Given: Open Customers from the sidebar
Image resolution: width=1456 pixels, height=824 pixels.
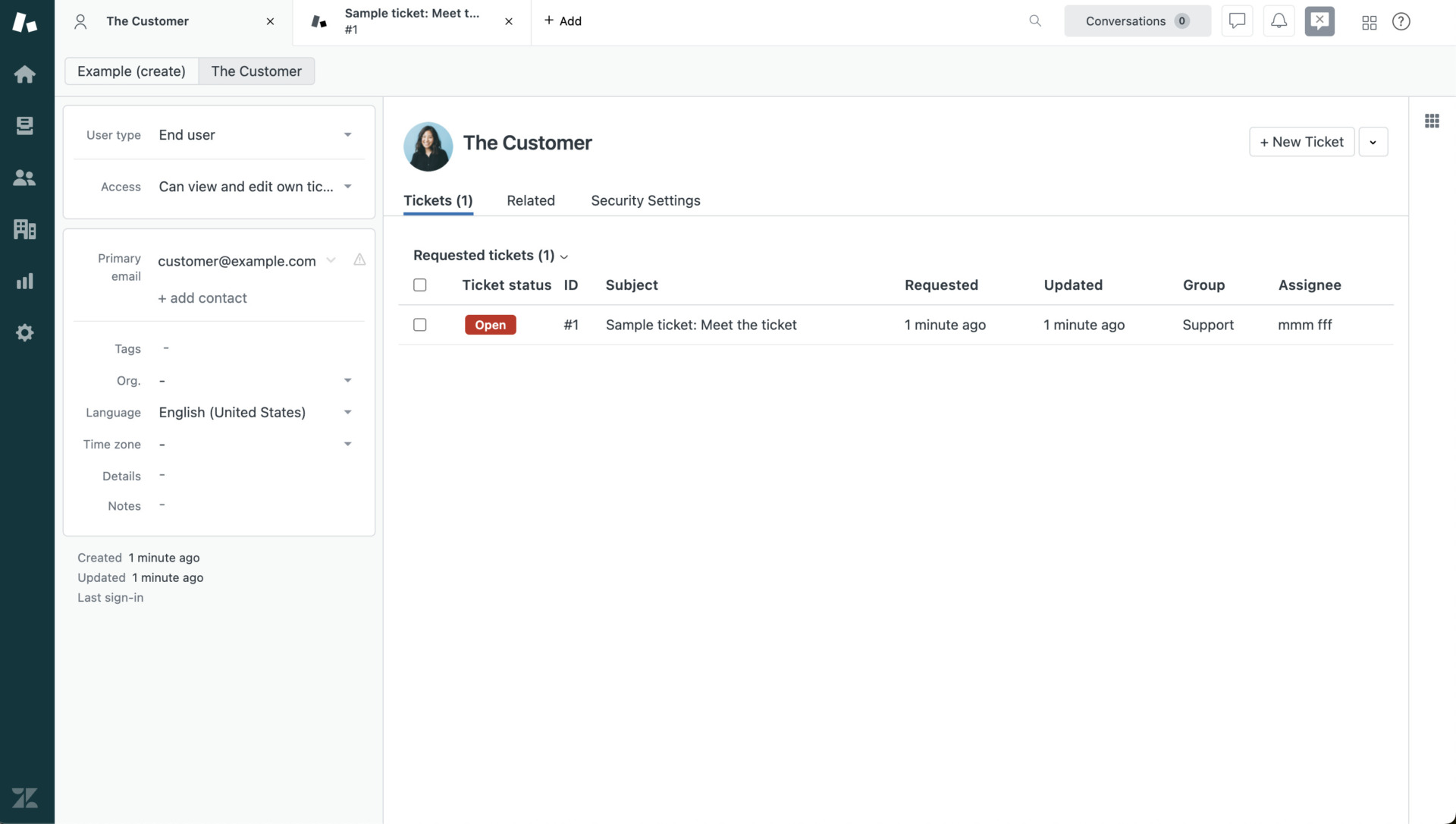Looking at the screenshot, I should tap(25, 177).
